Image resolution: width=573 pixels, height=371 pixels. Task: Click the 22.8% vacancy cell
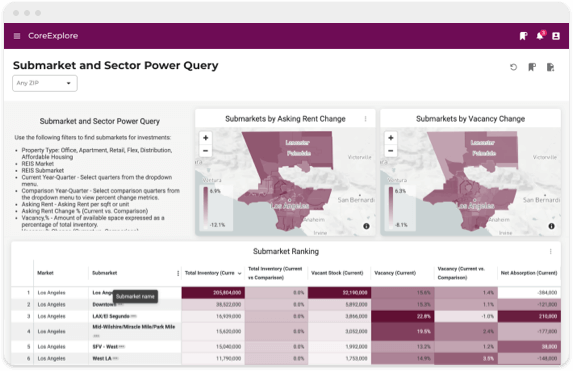pos(403,316)
